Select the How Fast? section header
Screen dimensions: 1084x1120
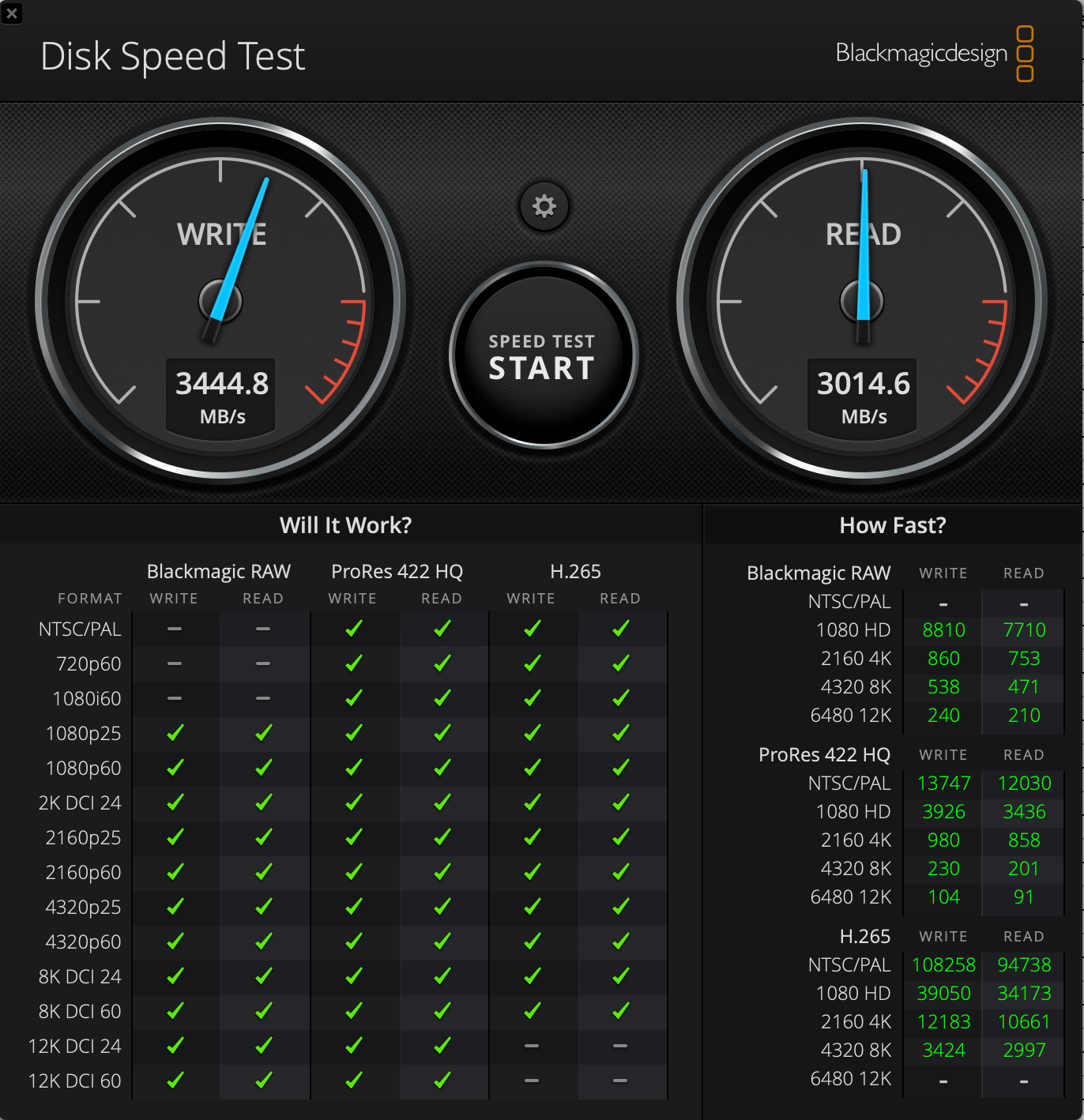[x=893, y=525]
